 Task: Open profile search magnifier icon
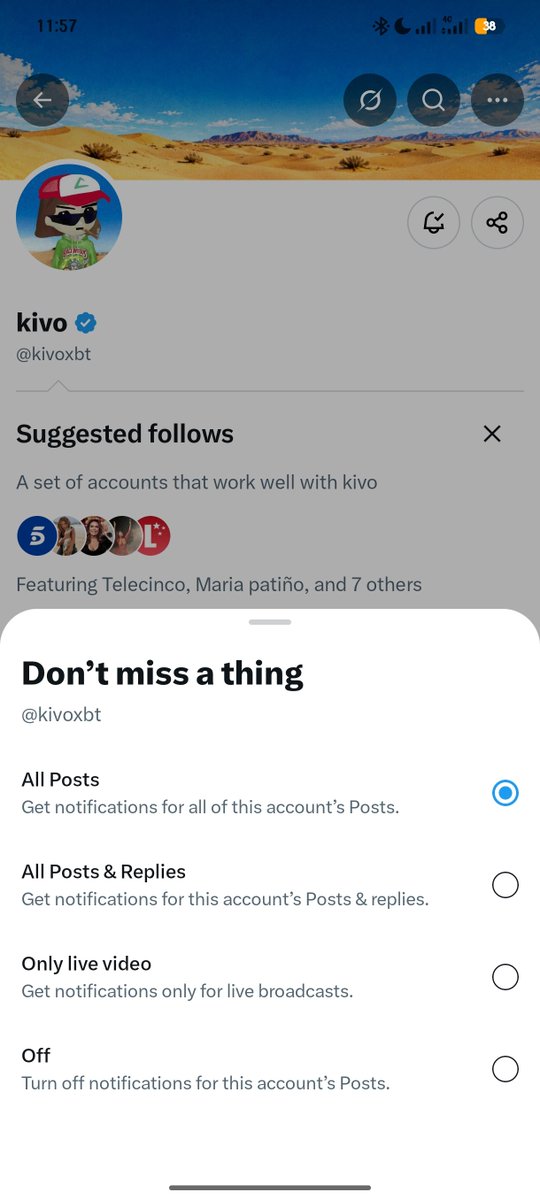433,100
